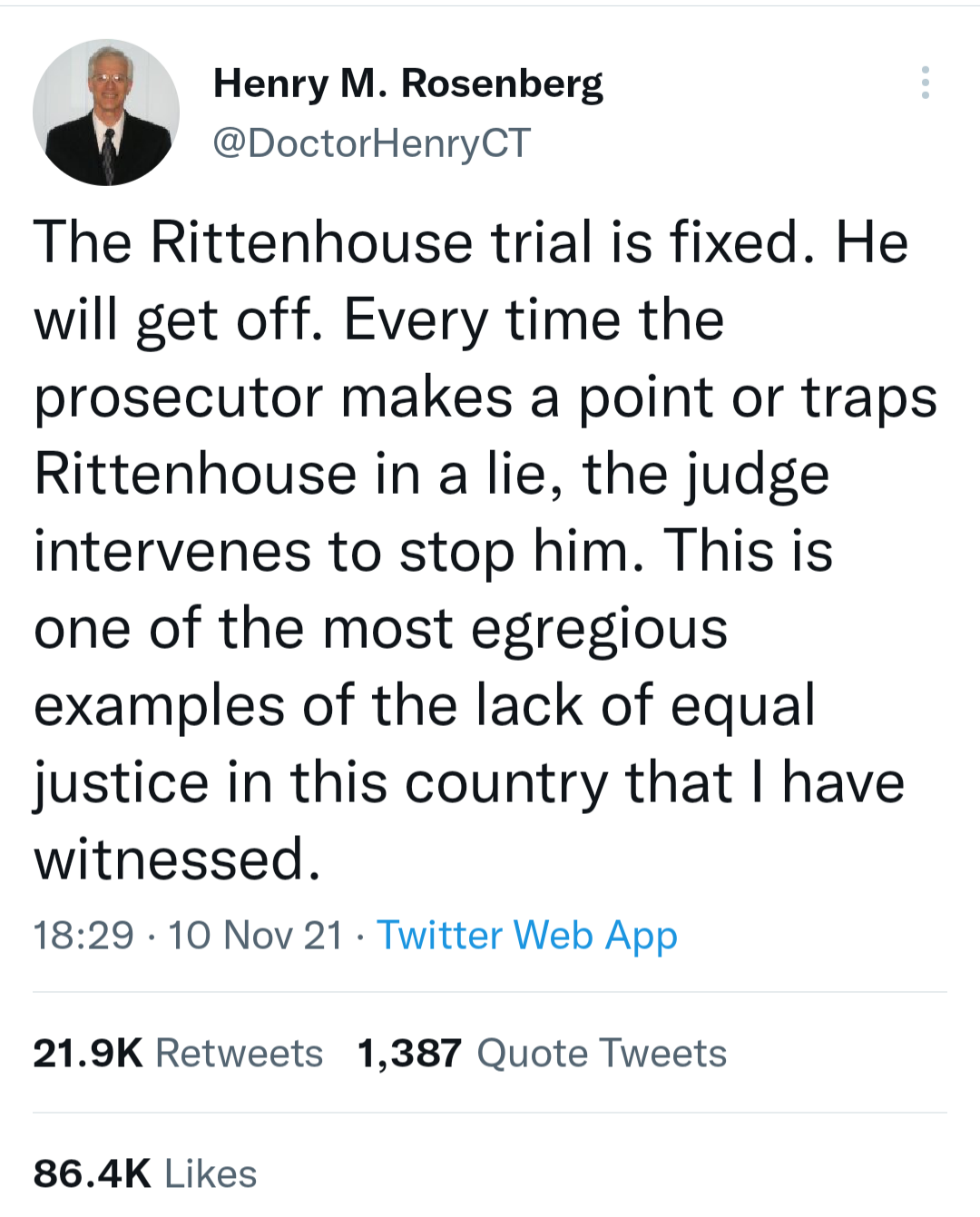Screen dimensions: 980x1217
Task: Open the Henry M. Rosenberg display name
Action: pyautogui.click(x=407, y=83)
